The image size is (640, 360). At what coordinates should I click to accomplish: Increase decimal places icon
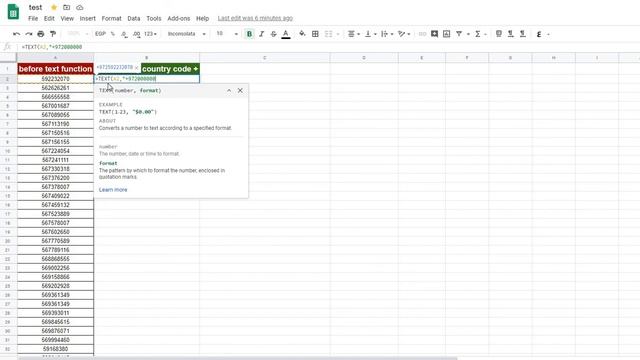point(136,34)
